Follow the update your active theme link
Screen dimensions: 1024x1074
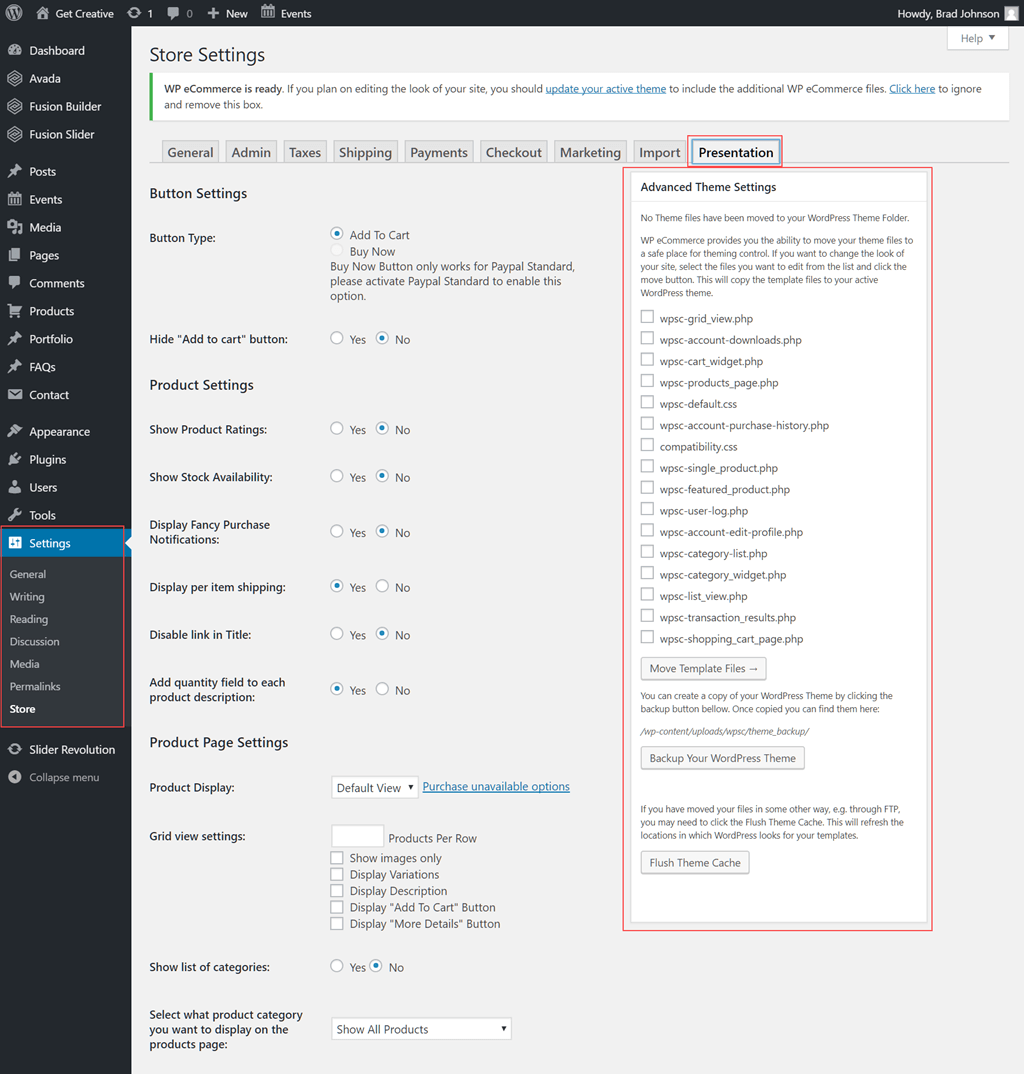[605, 89]
